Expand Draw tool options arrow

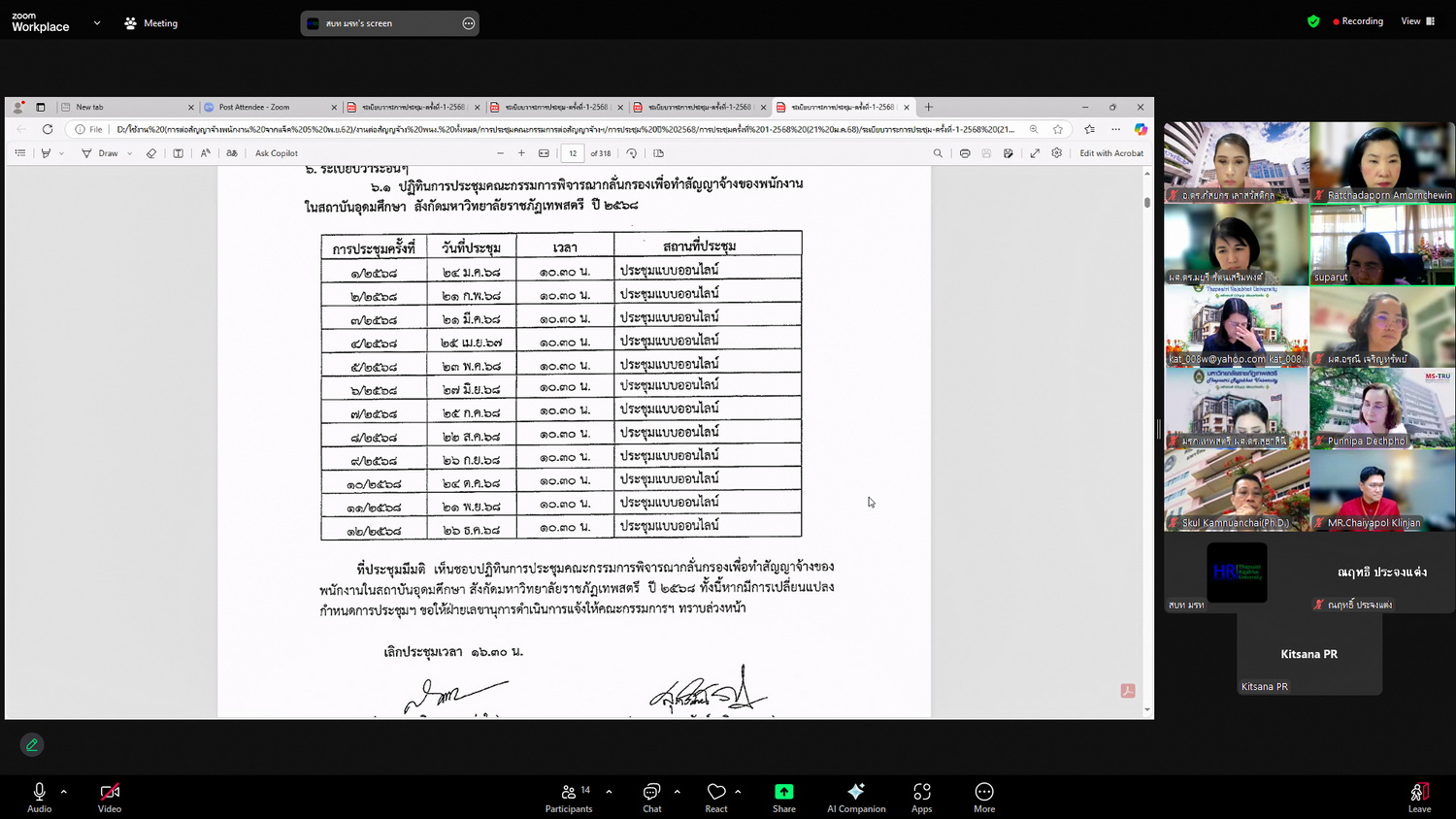coord(129,153)
